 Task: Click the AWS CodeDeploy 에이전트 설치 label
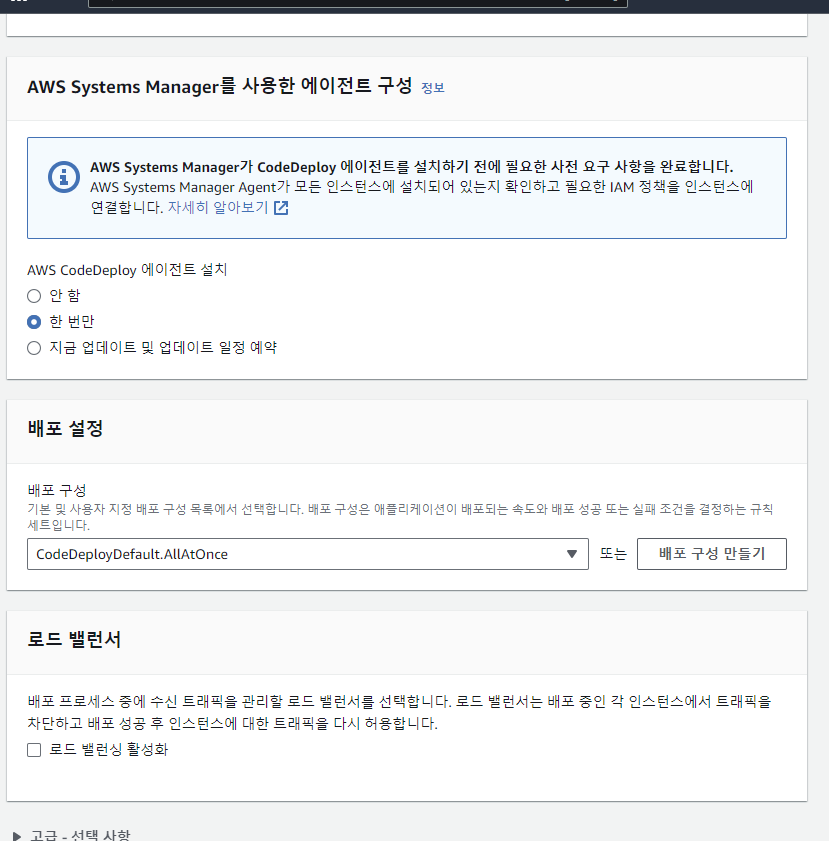click(127, 270)
